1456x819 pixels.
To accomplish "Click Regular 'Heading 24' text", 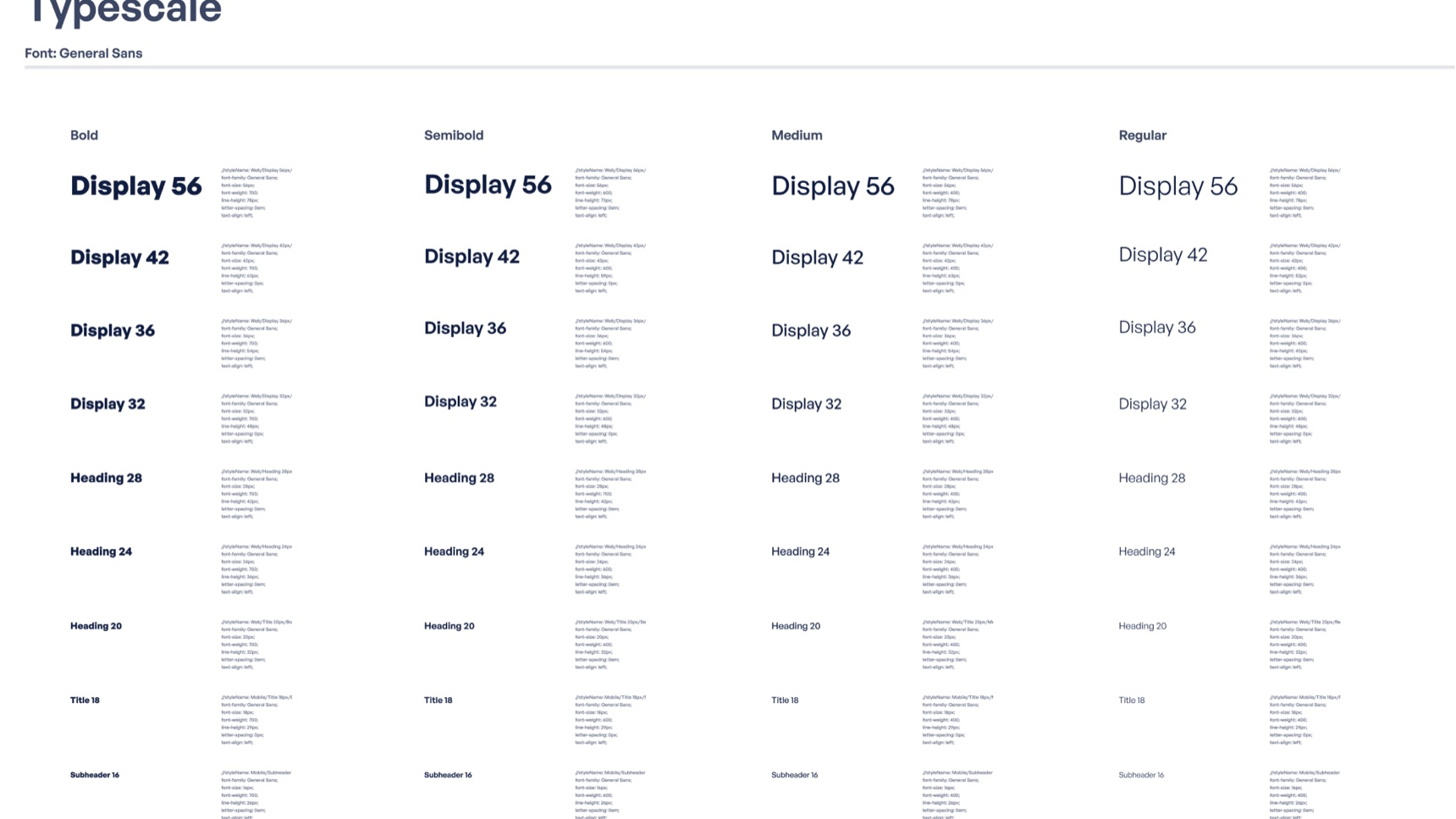I will pos(1146,551).
